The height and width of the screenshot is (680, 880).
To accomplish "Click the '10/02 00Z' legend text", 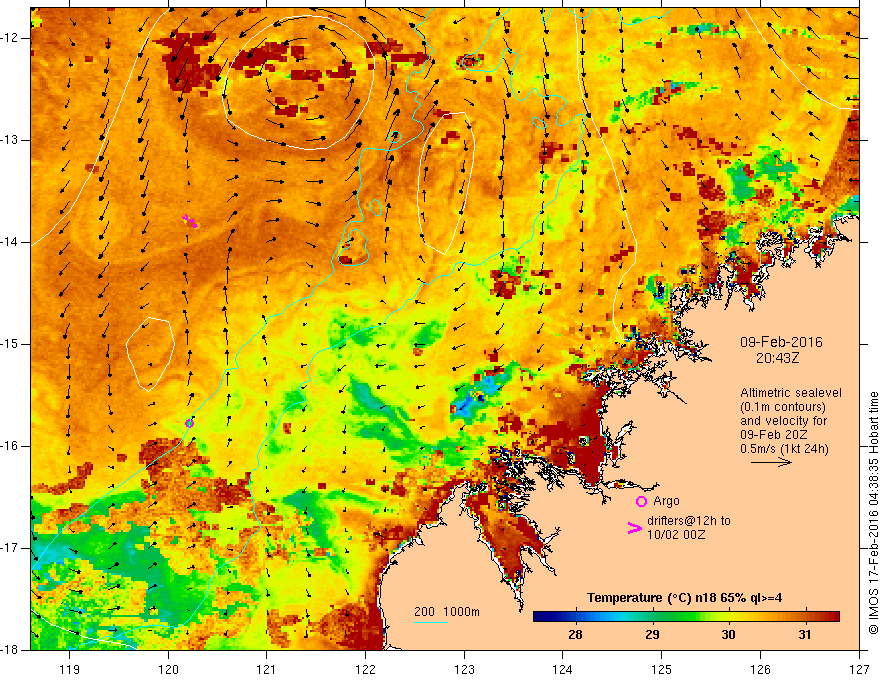I will [x=676, y=535].
